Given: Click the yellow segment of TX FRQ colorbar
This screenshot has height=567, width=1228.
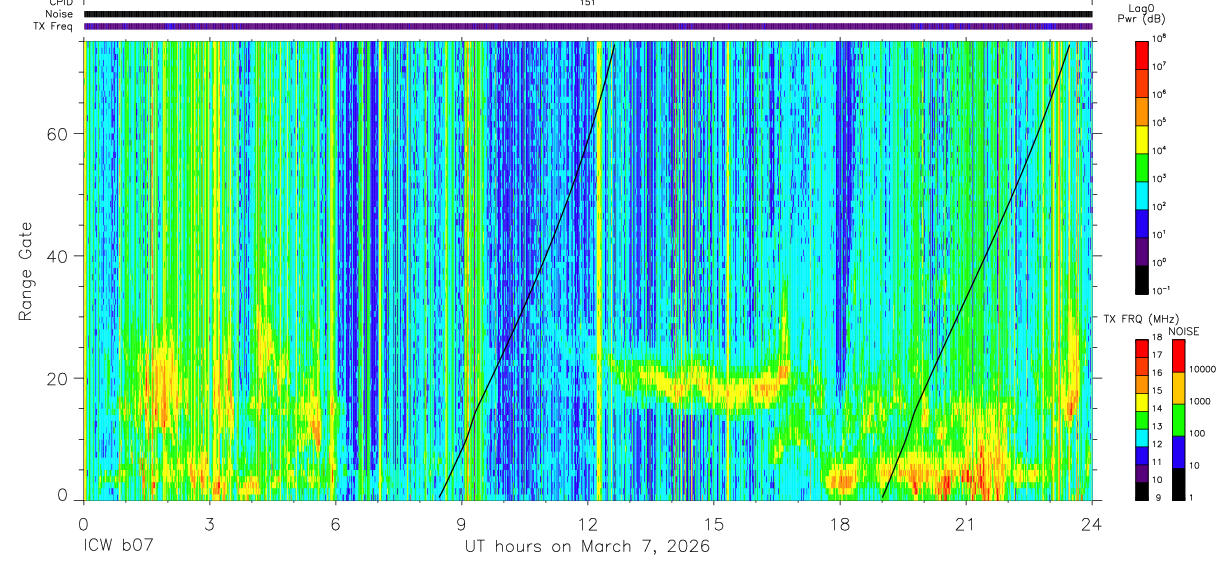Looking at the screenshot, I should 1142,402.
